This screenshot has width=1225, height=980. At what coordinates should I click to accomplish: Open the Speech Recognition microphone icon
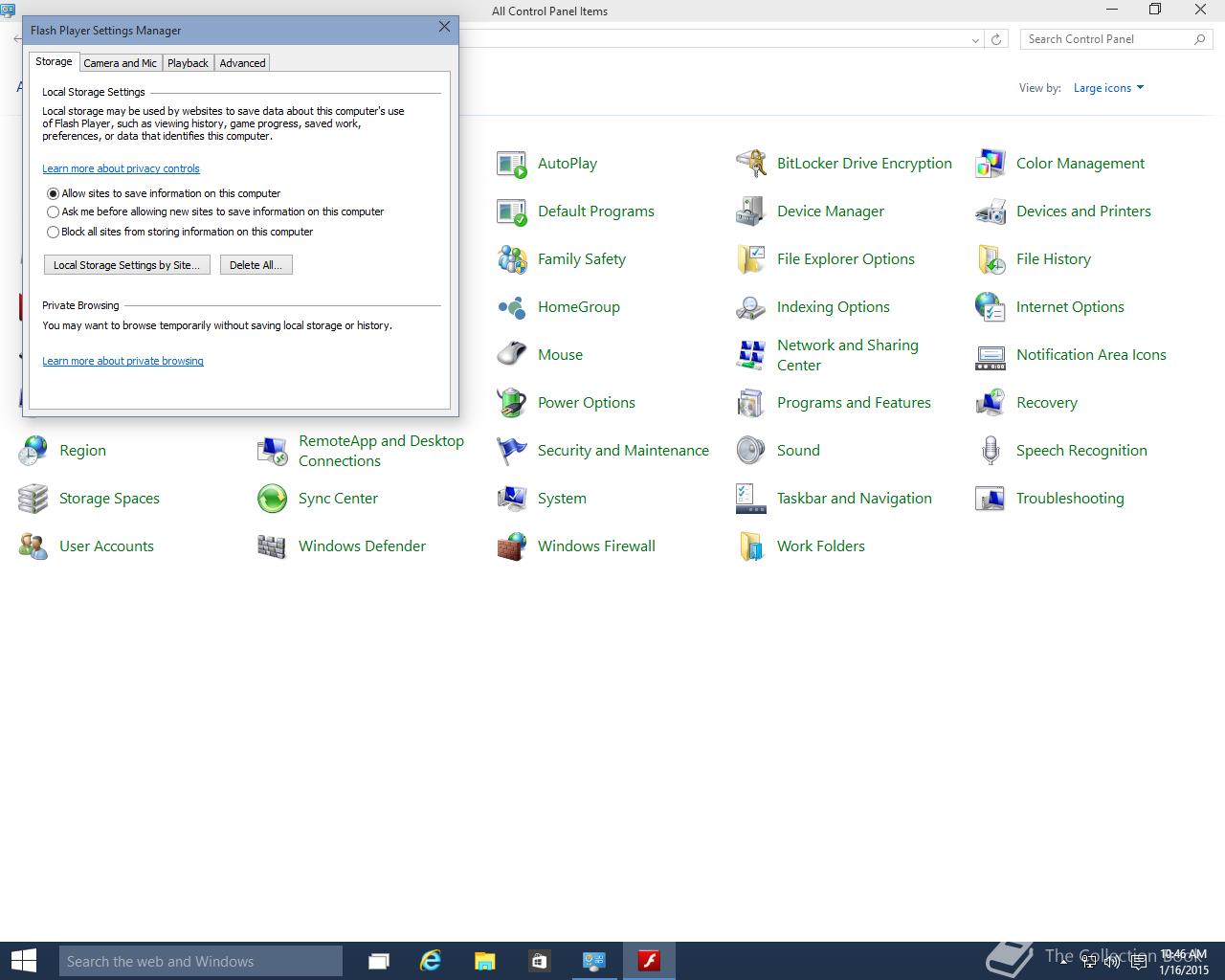coord(991,451)
